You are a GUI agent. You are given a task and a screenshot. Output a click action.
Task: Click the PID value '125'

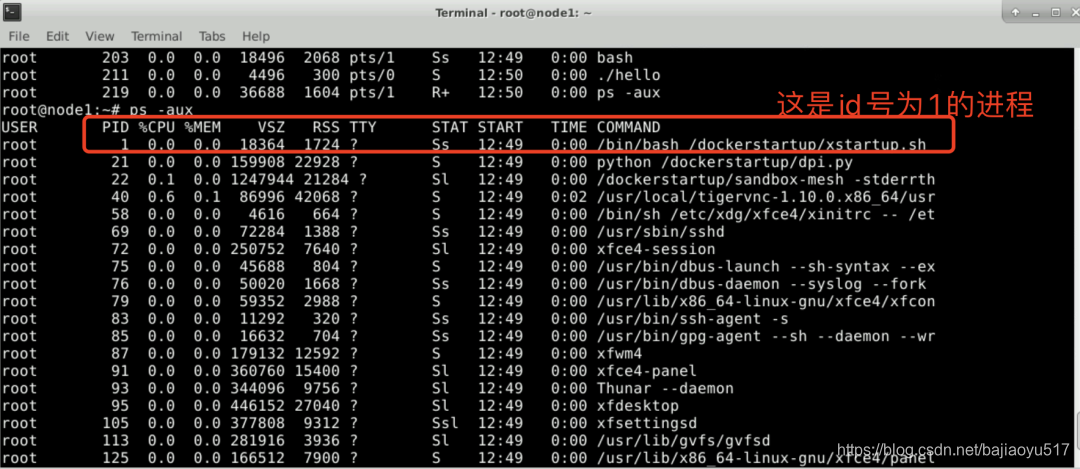click(115, 458)
